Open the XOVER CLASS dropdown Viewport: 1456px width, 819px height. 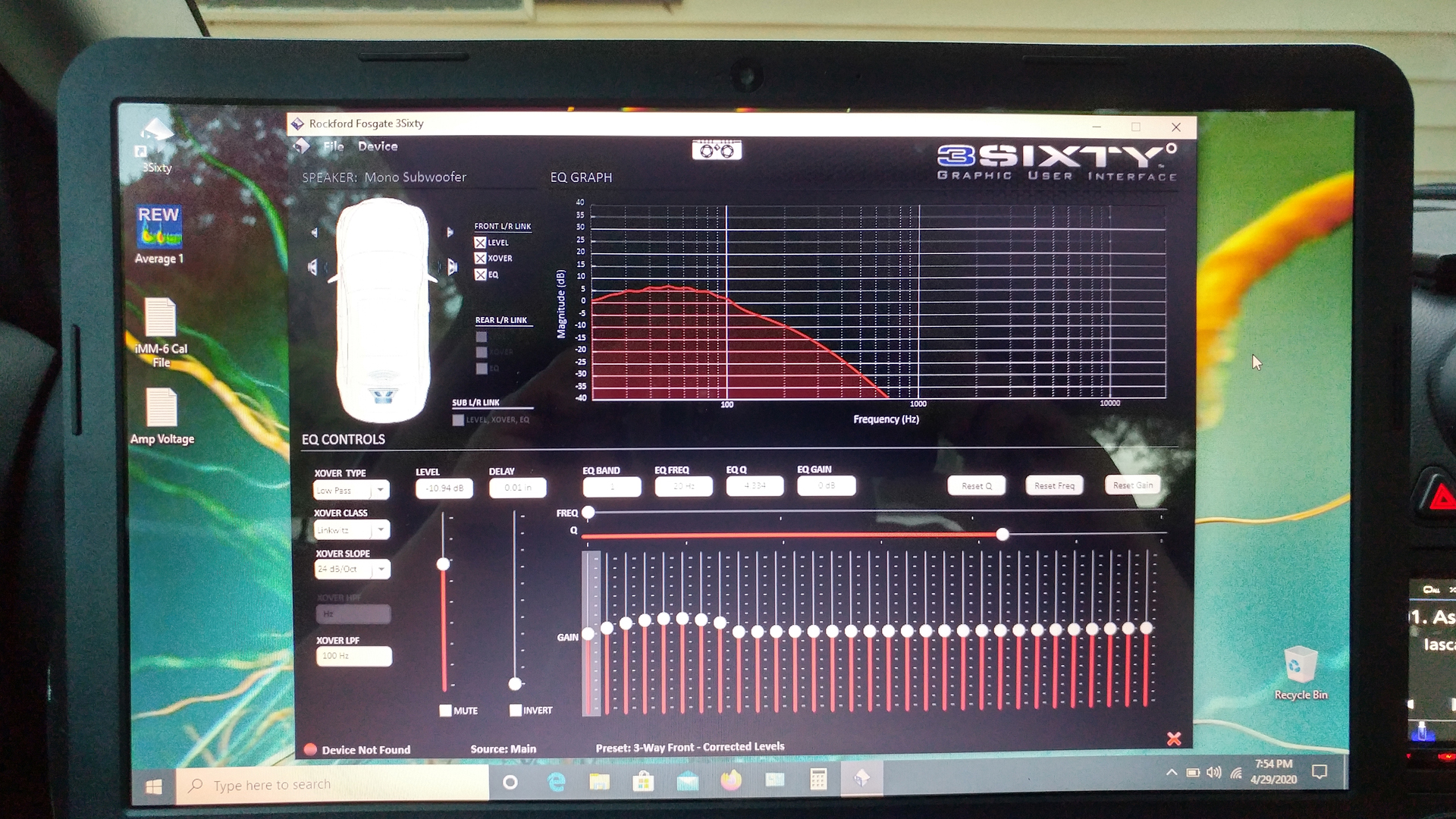pos(352,530)
